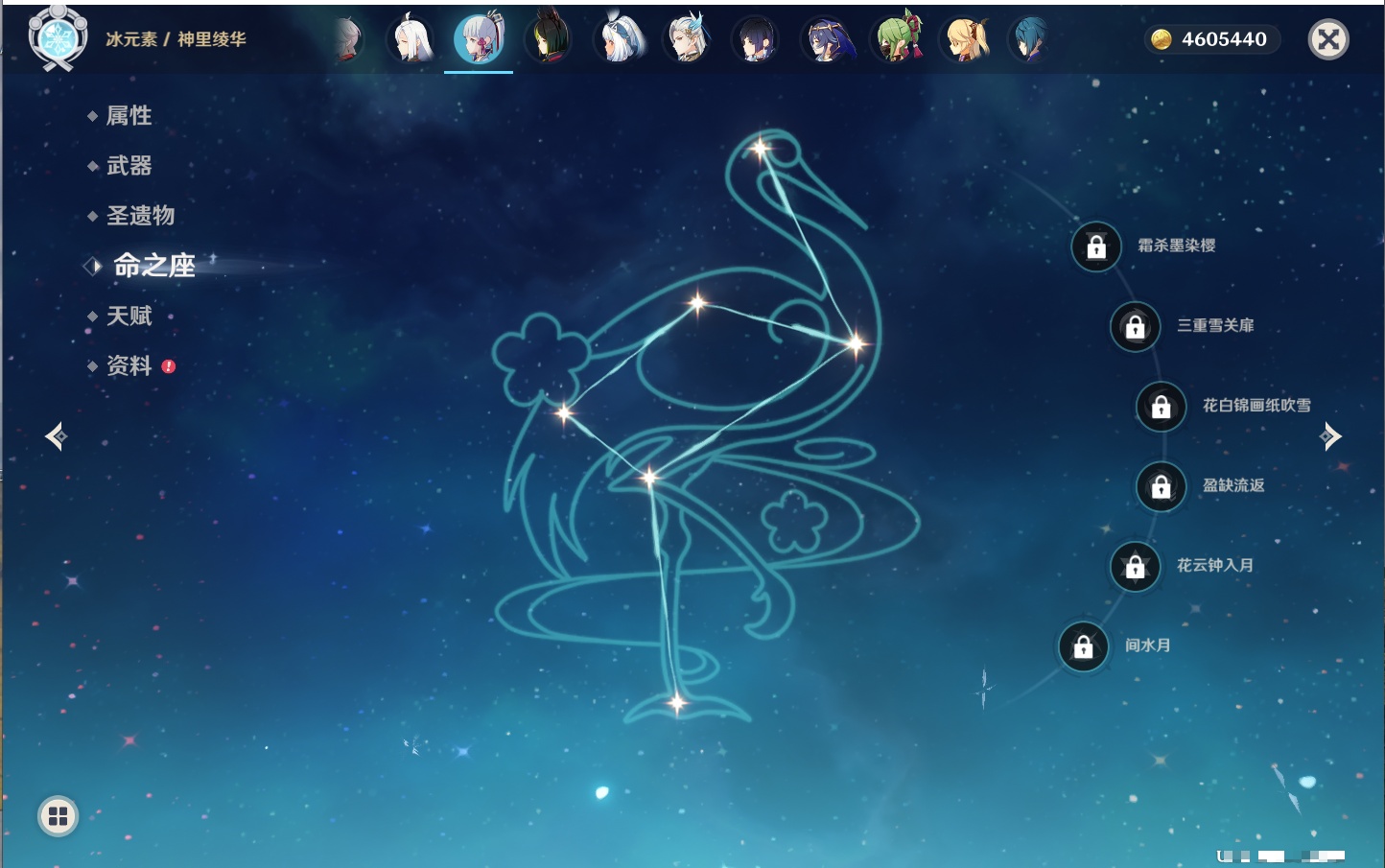Click the Mora coin balance 4605440
Screen dimensions: 1385x868
click(1212, 39)
